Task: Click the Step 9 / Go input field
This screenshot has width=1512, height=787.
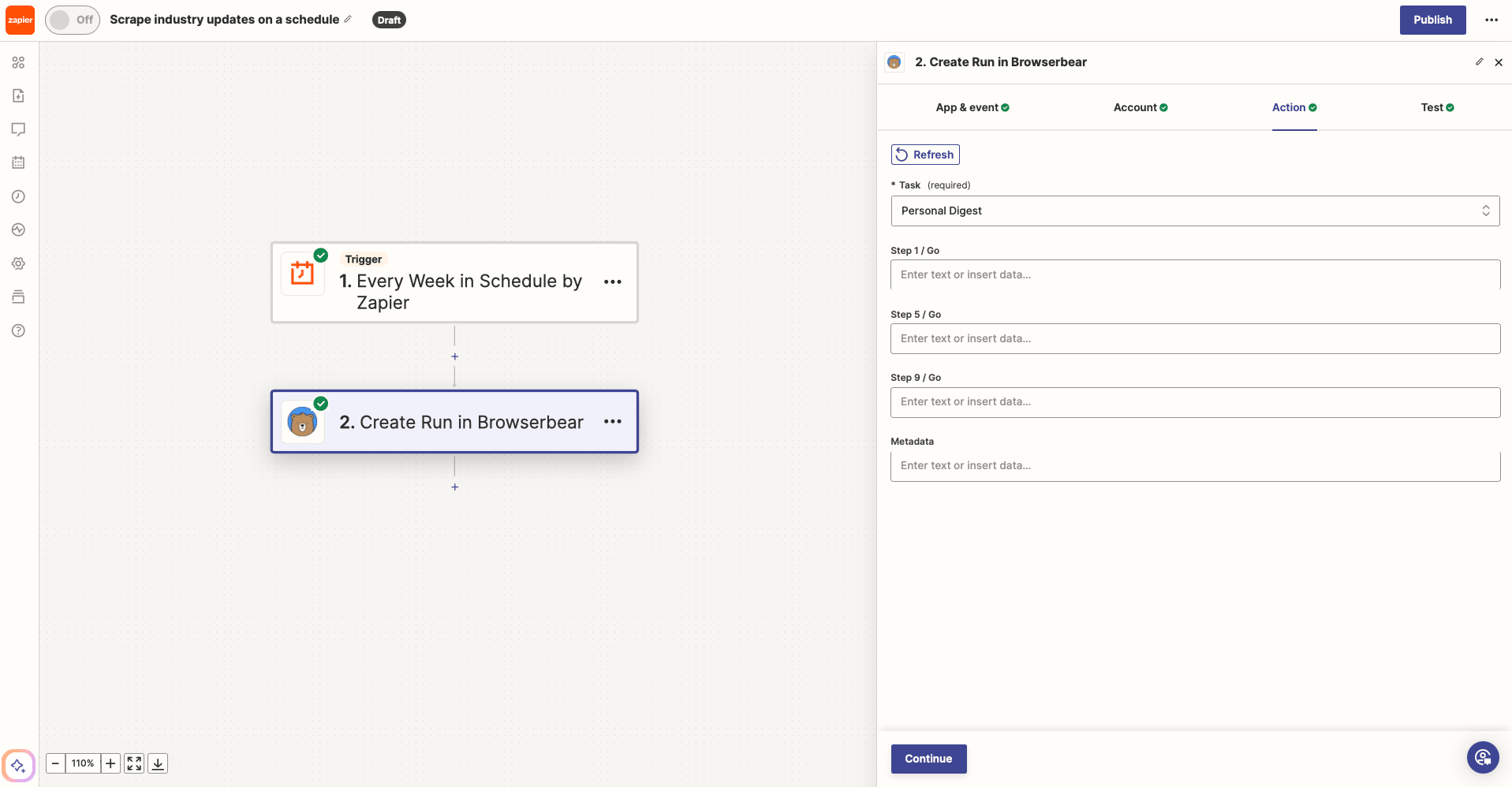Action: tap(1195, 402)
